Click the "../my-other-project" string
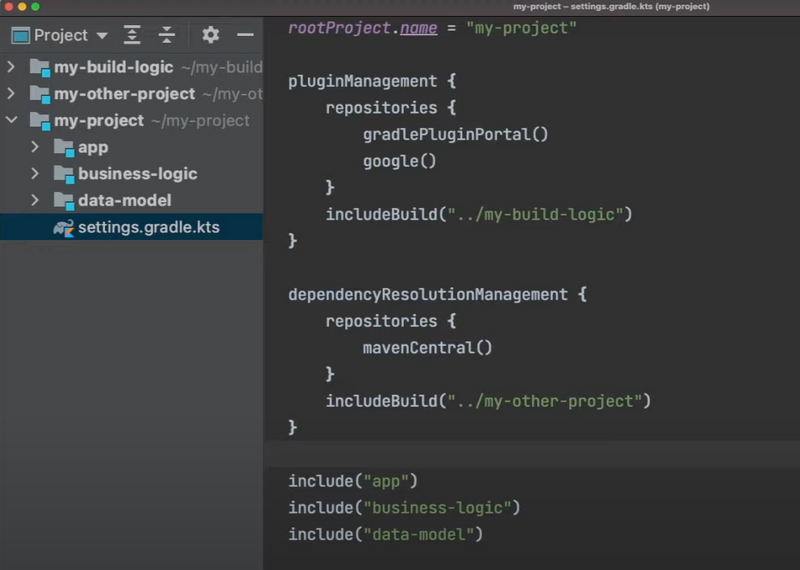Image resolution: width=800 pixels, height=570 pixels. (x=544, y=401)
